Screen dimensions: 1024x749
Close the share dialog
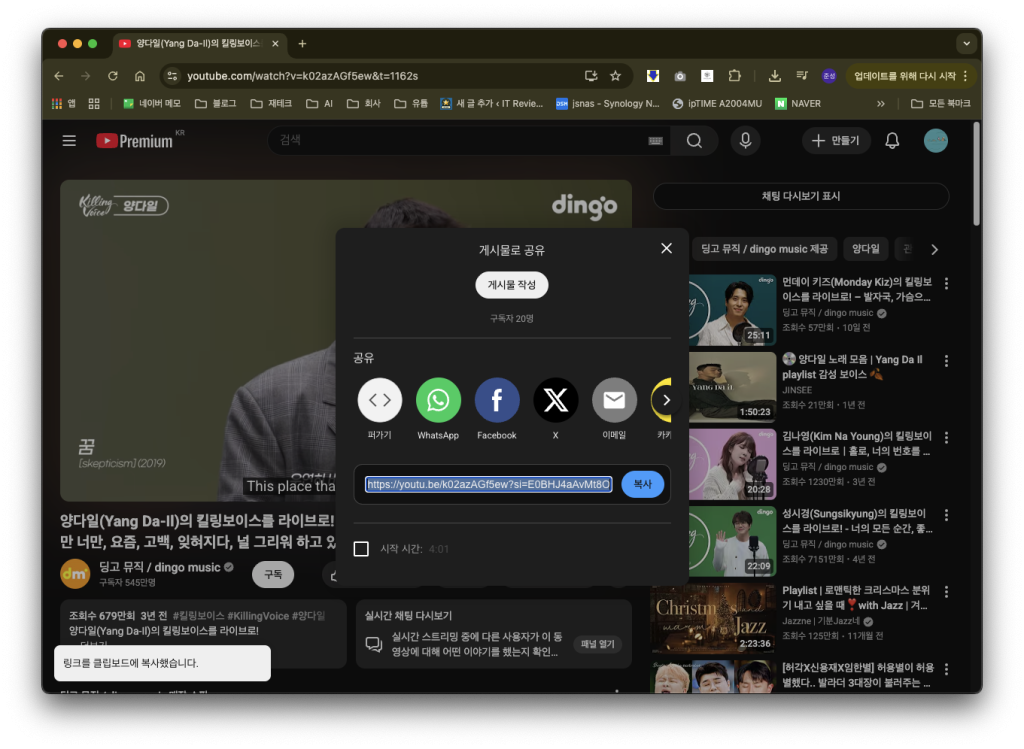[666, 248]
